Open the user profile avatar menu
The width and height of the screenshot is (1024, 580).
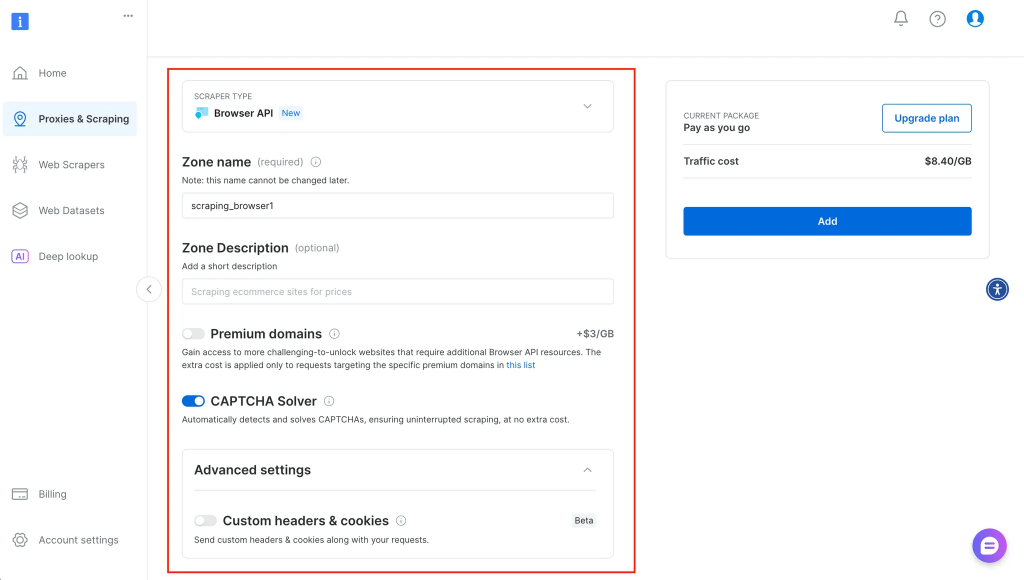click(x=974, y=18)
